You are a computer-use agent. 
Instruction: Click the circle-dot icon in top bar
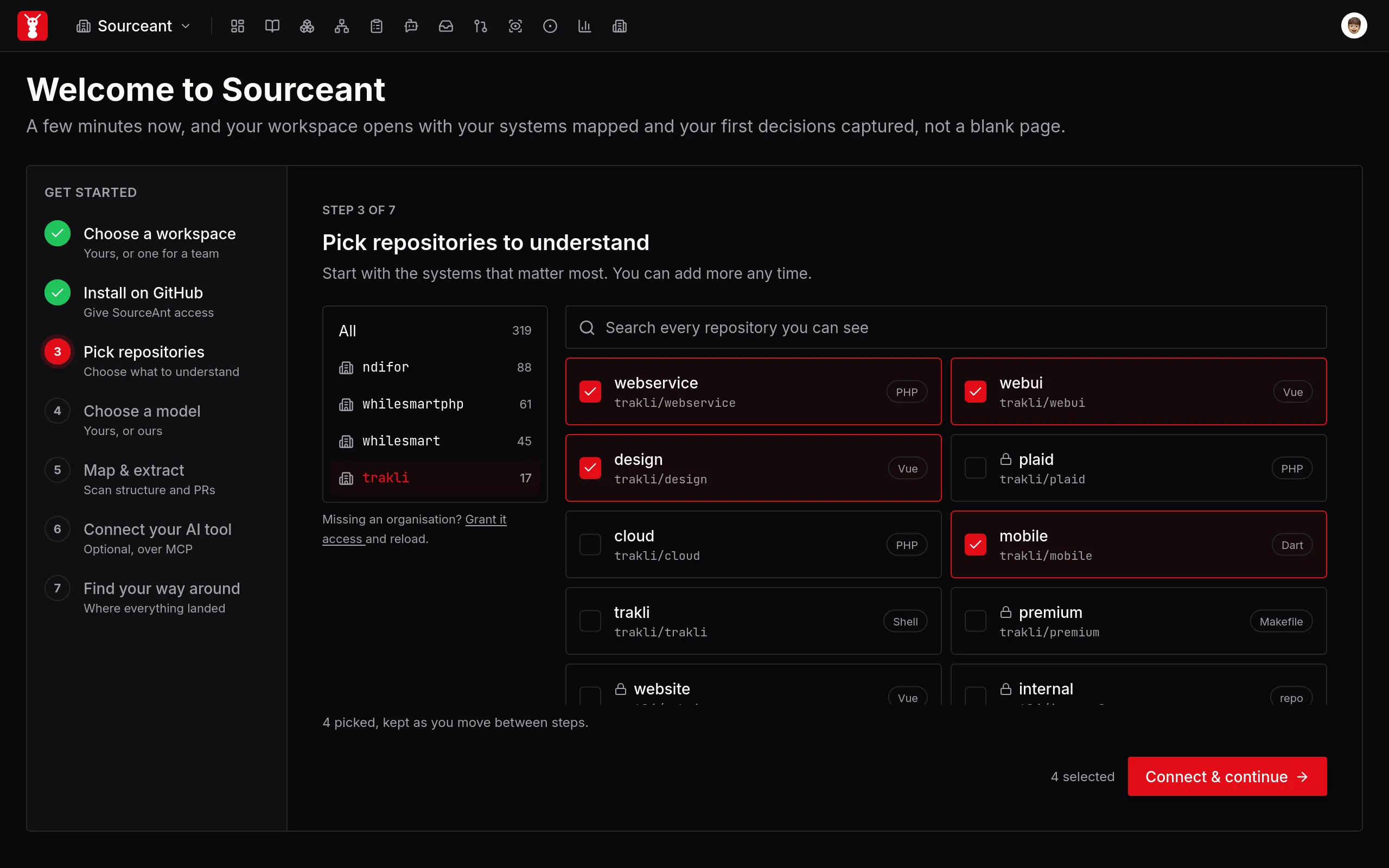click(x=550, y=26)
